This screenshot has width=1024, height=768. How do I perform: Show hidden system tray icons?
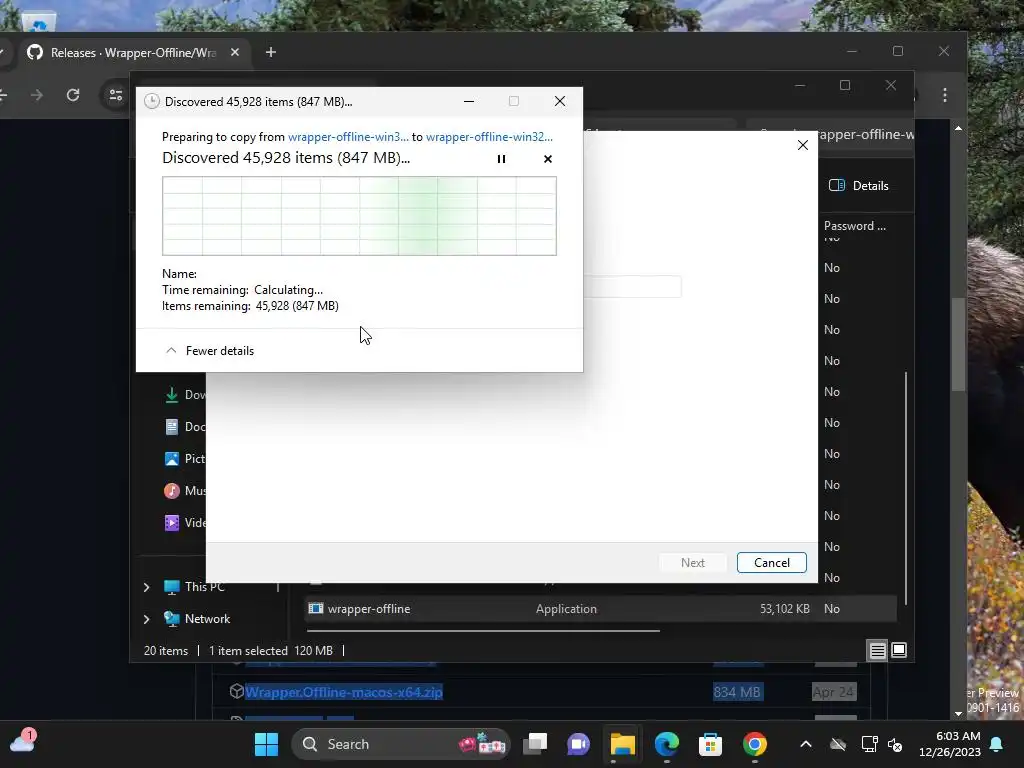[x=806, y=744]
